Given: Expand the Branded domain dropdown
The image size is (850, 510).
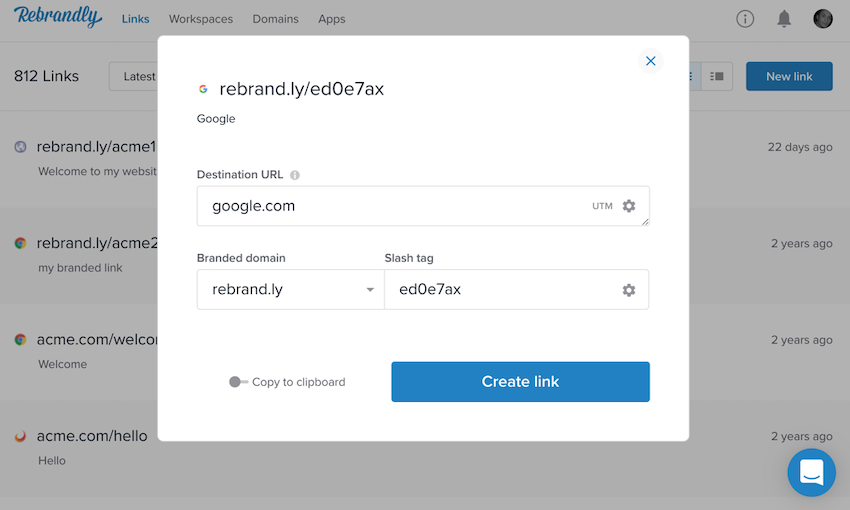Looking at the screenshot, I should coord(290,290).
